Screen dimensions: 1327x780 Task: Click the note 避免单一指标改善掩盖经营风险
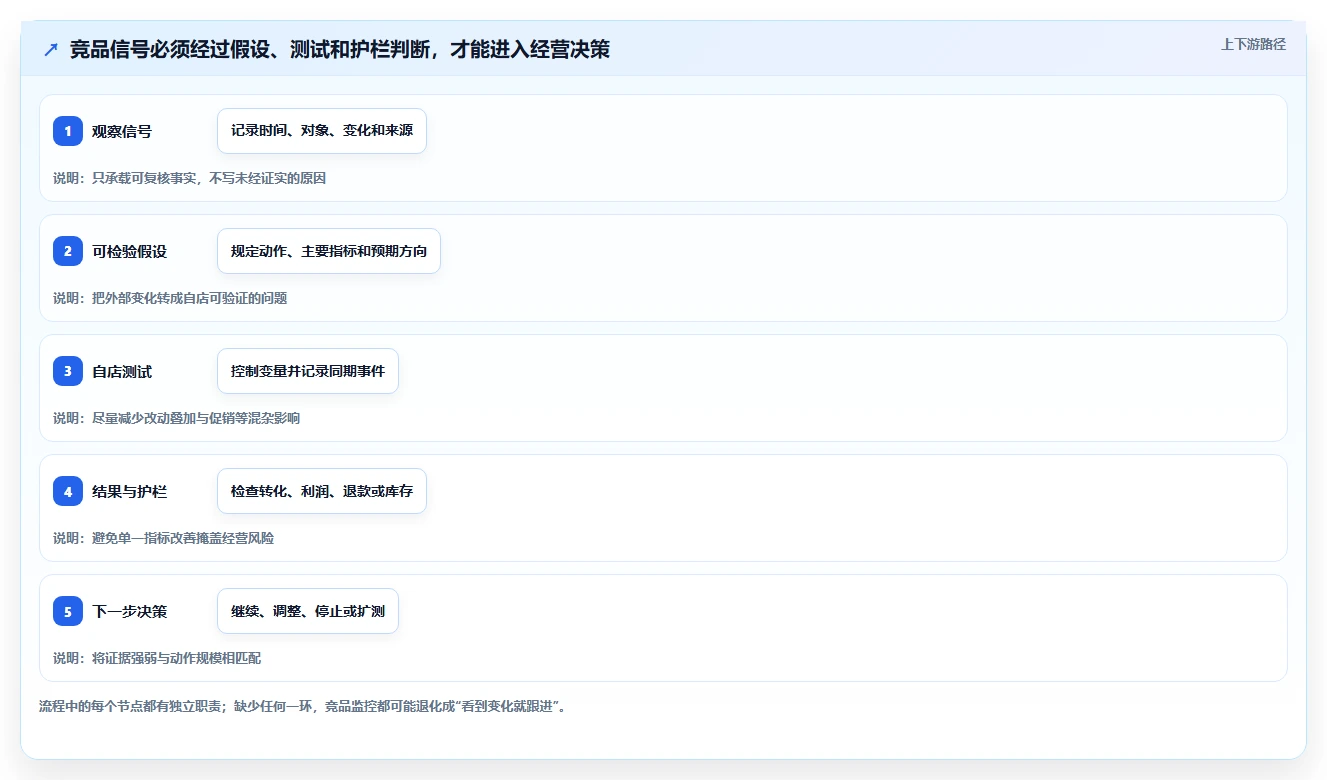(x=164, y=538)
